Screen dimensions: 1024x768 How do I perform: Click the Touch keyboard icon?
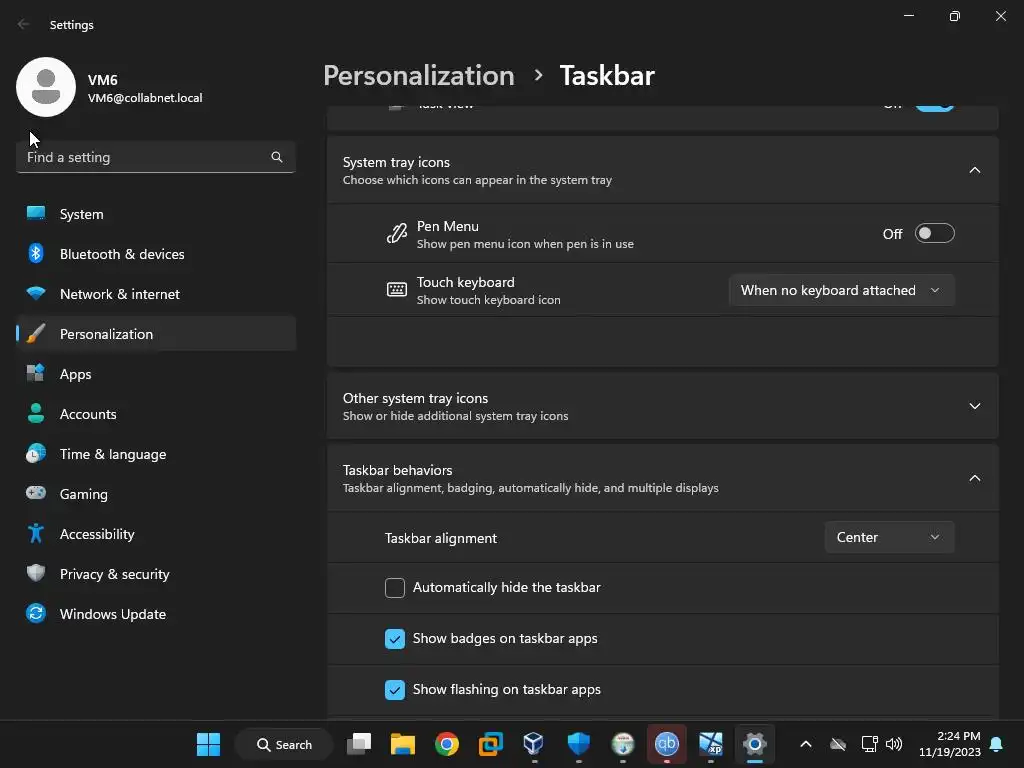click(x=396, y=289)
